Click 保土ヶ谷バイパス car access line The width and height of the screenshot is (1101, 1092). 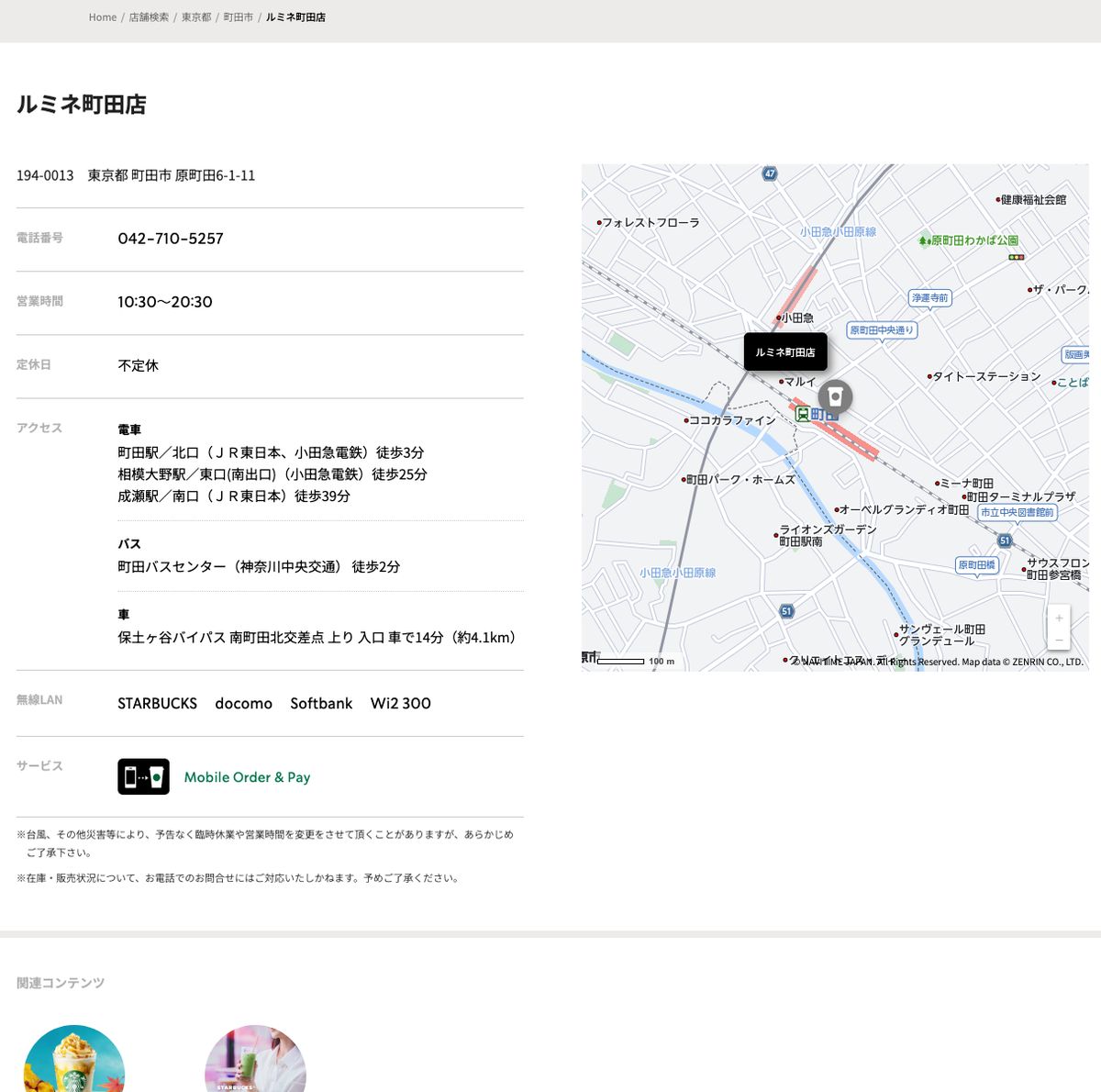tap(319, 638)
